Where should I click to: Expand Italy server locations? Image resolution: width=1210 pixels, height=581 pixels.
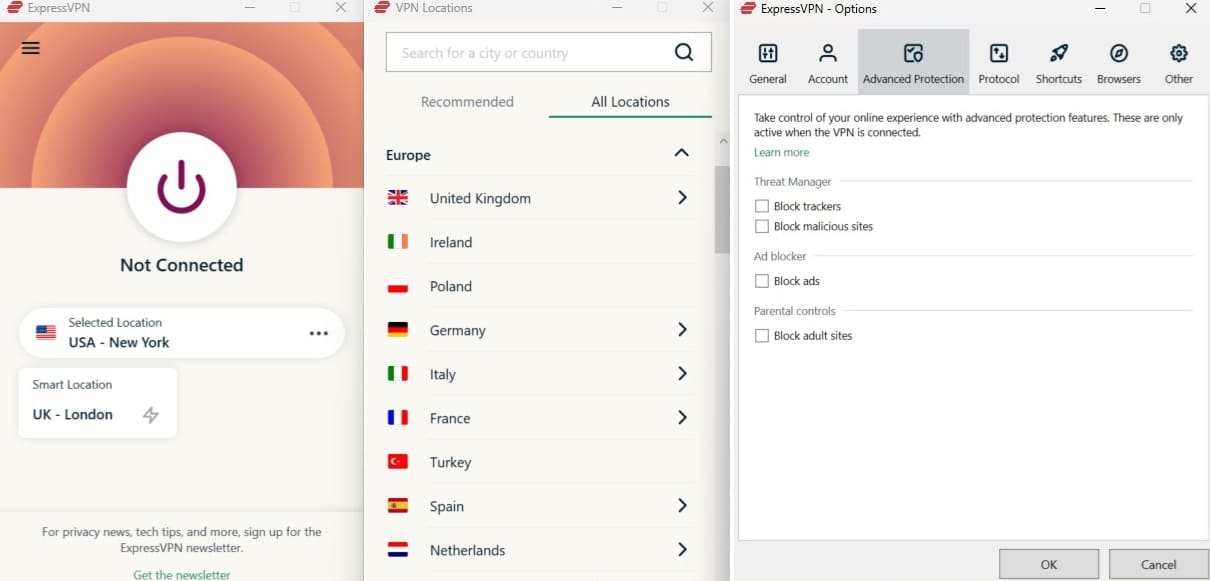pyautogui.click(x=682, y=374)
